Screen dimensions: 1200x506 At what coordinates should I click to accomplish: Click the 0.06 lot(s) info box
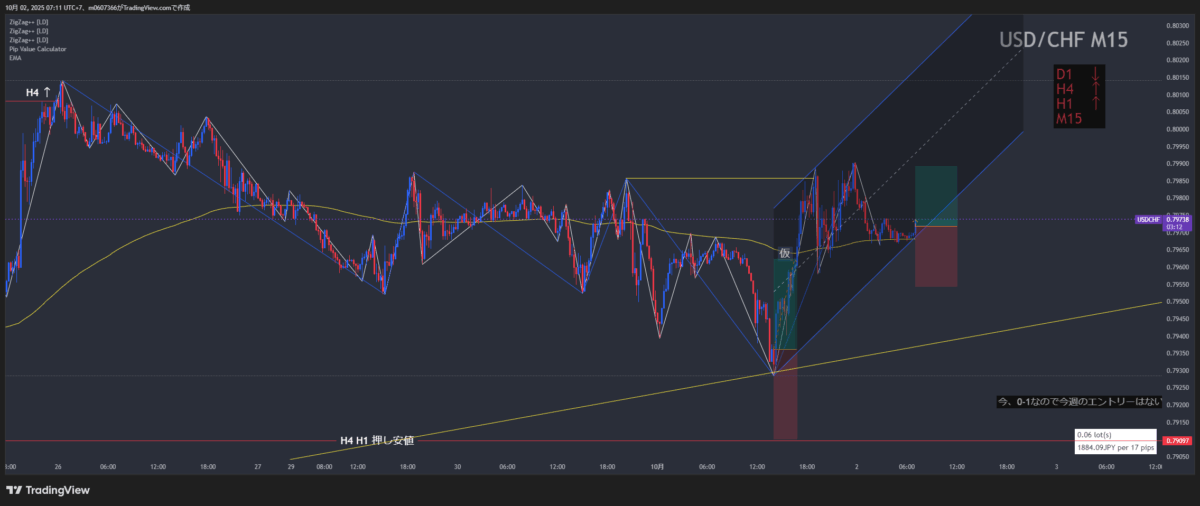point(1114,435)
